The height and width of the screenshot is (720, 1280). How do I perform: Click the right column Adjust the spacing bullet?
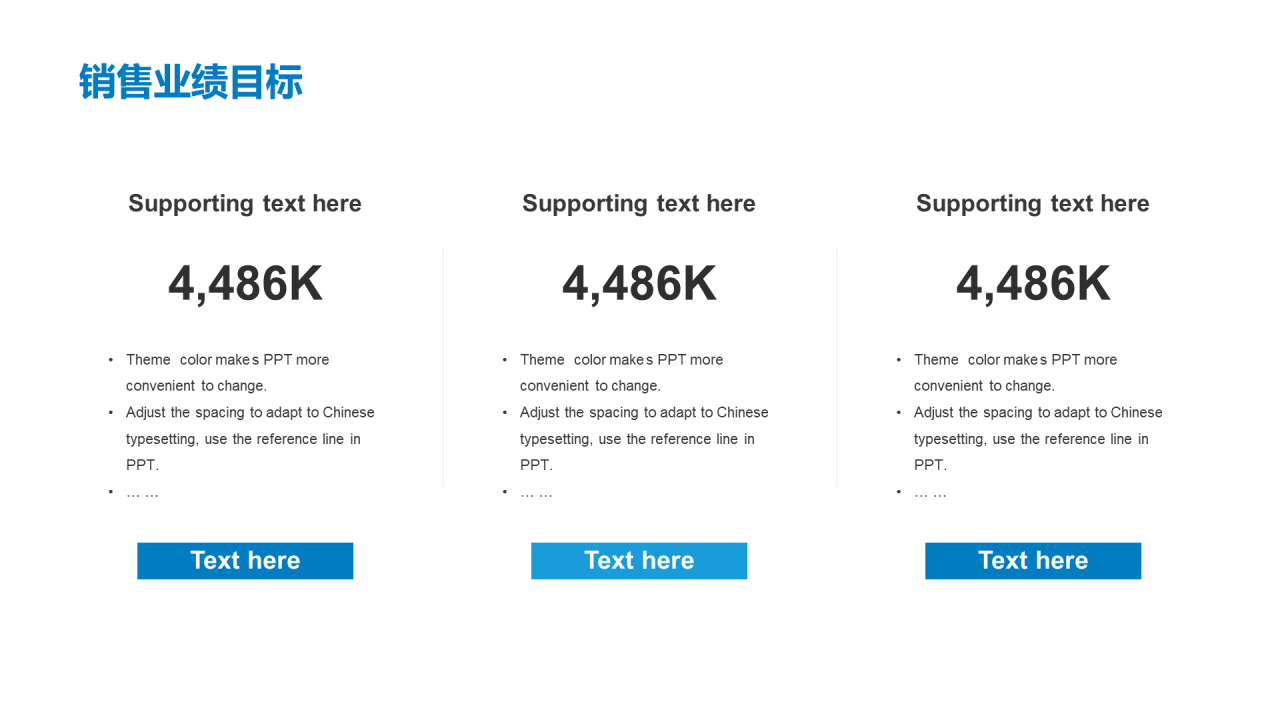pos(1029,438)
